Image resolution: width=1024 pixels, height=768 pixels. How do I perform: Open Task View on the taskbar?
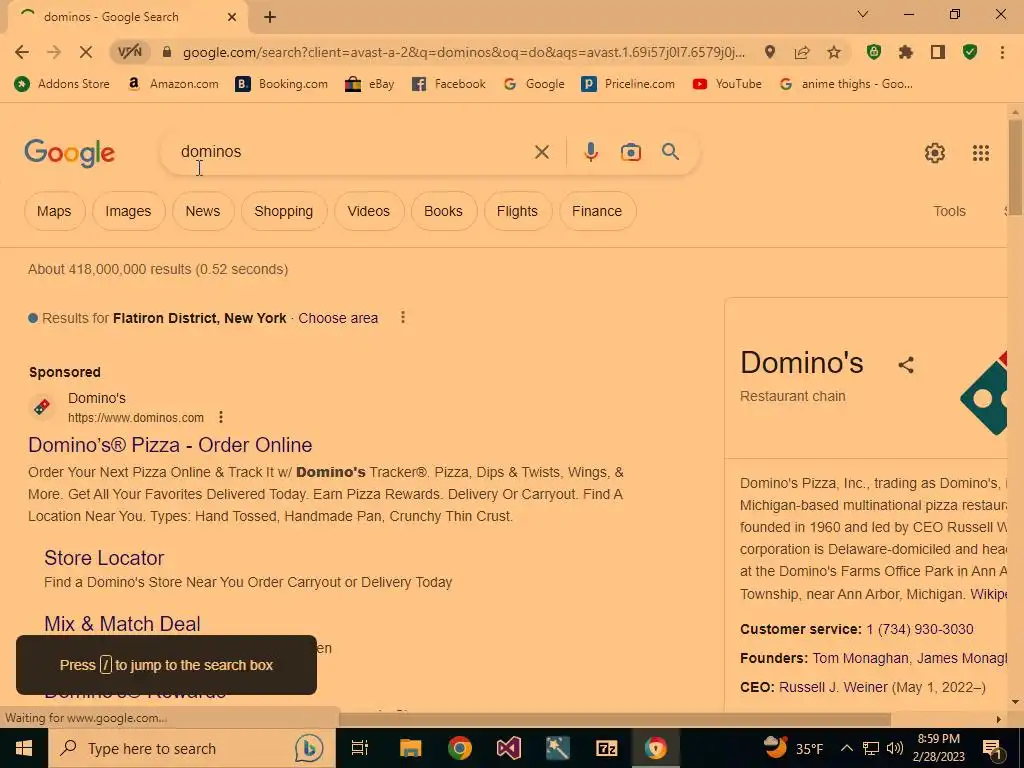click(x=360, y=748)
